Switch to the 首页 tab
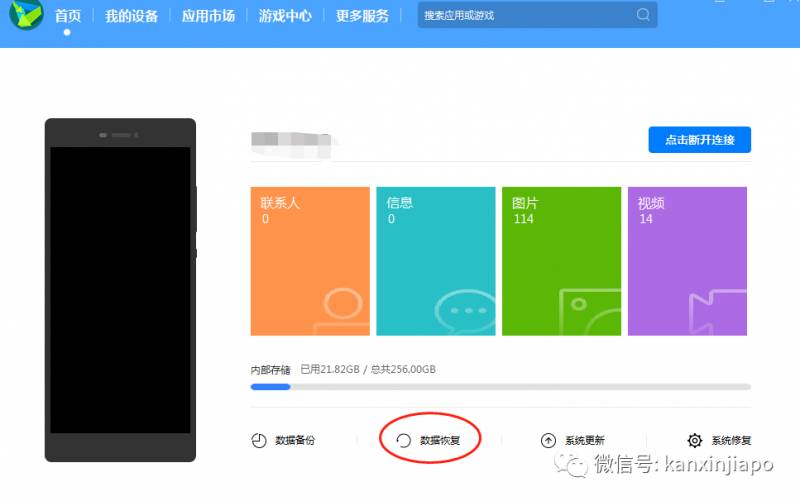Screen dimensions: 800x501 pyautogui.click(x=68, y=16)
